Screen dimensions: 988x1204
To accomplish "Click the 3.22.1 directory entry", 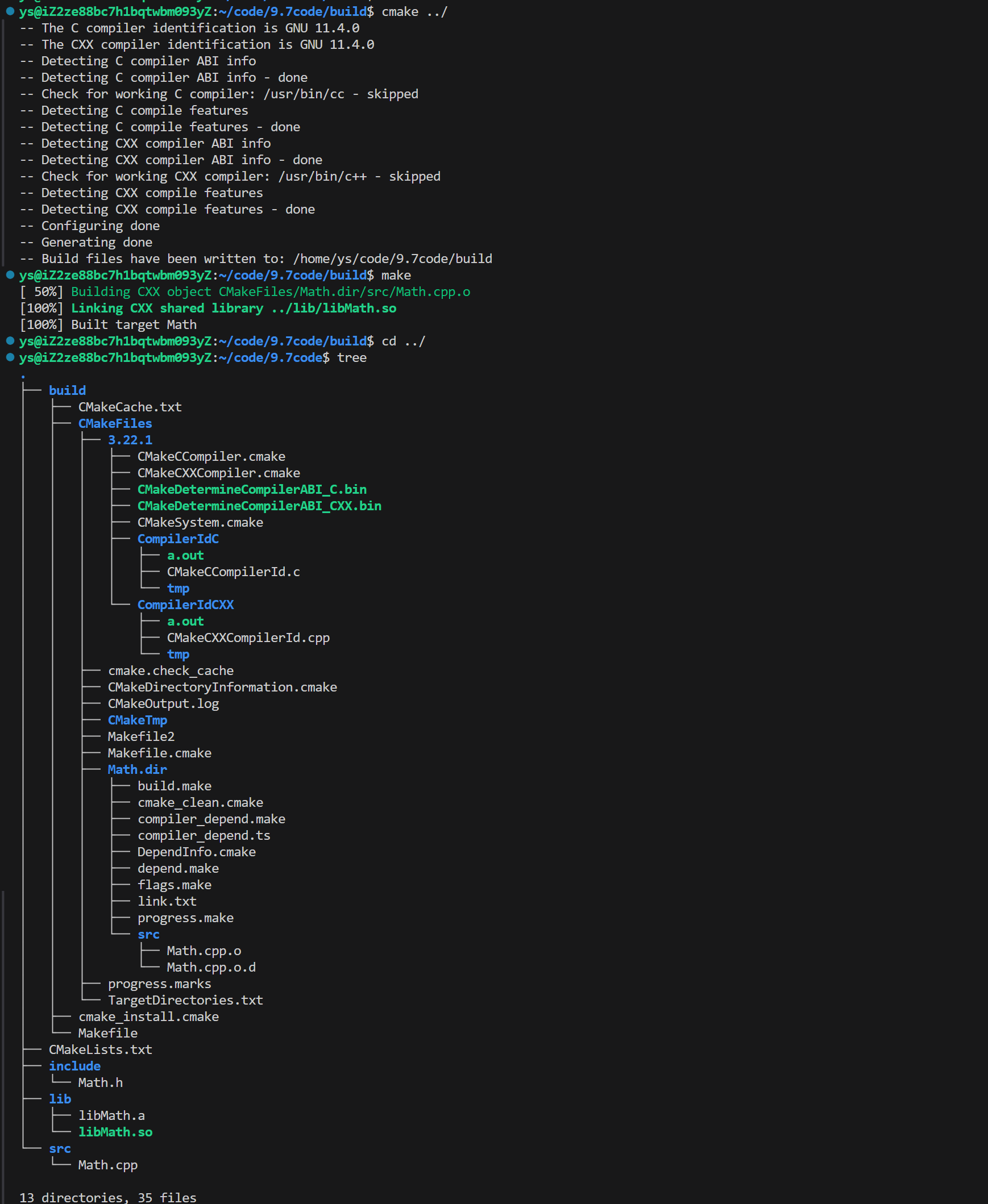I will click(130, 440).
